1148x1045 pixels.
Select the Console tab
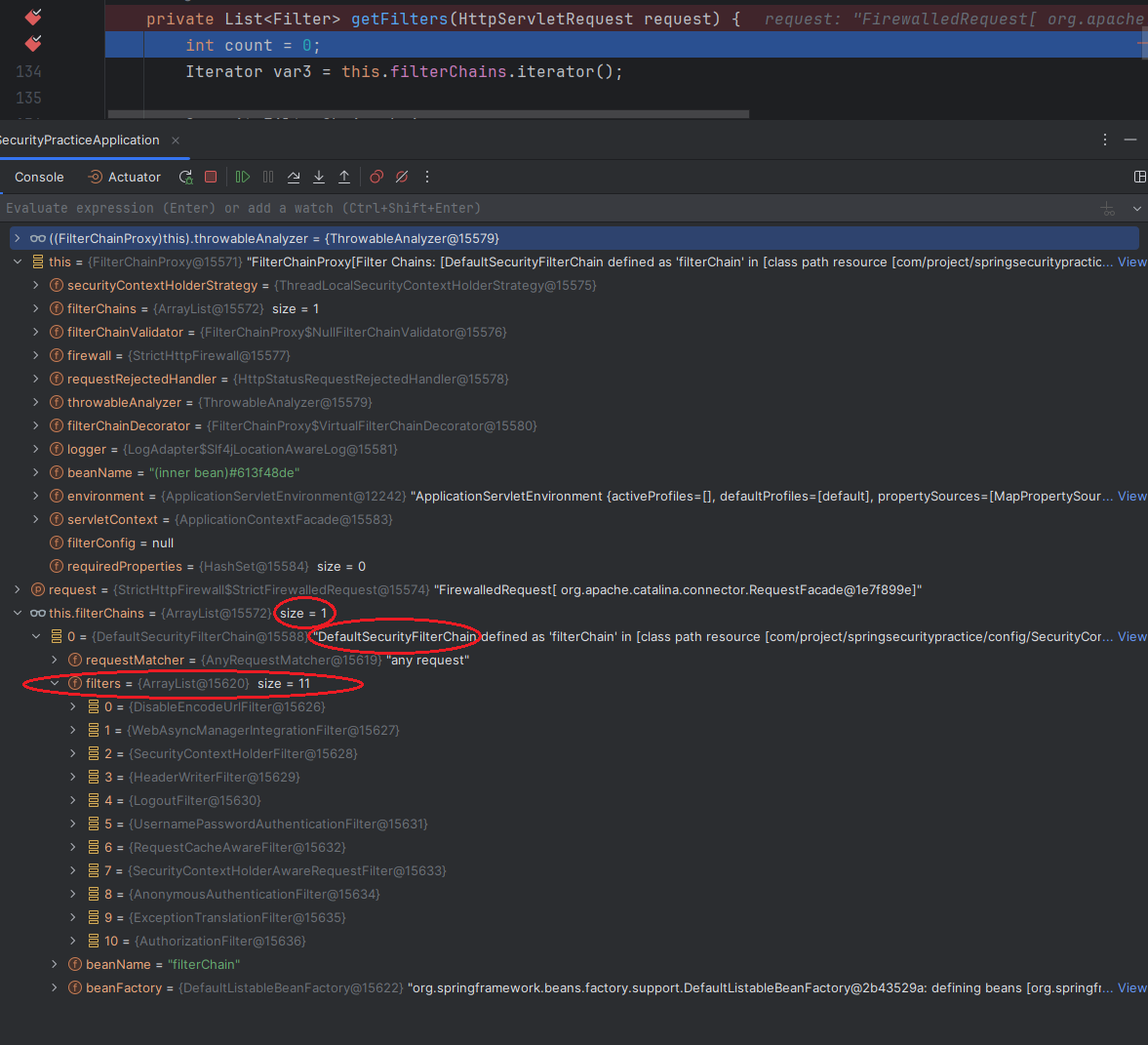38,177
